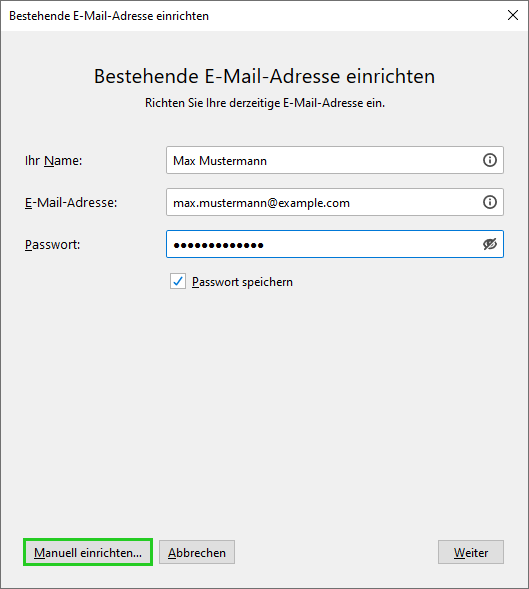Image resolution: width=529 pixels, height=589 pixels.
Task: Click the masked password dots
Action: [x=218, y=245]
